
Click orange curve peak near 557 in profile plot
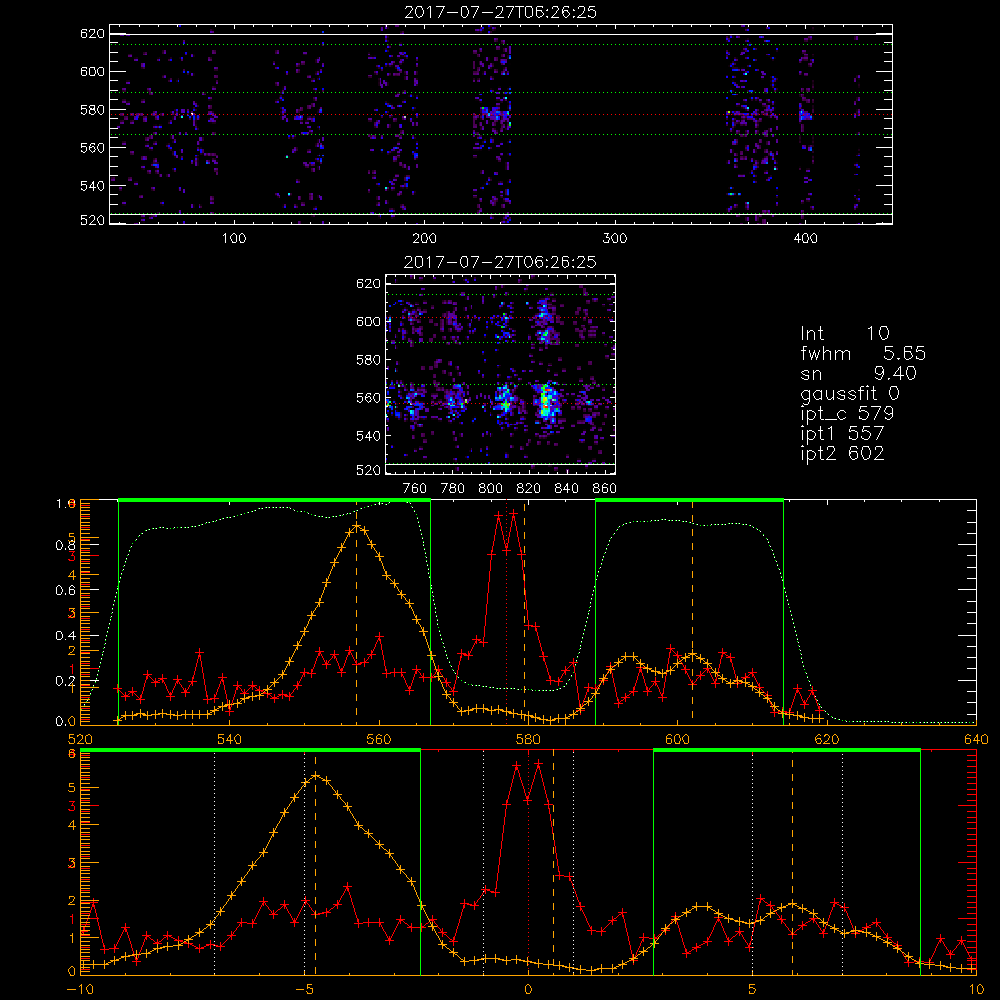point(357,527)
